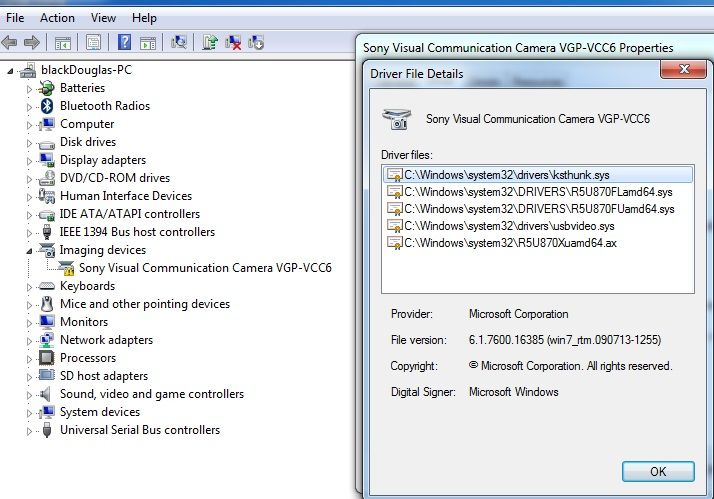Viewport: 714px width, 499px height.
Task: Select the usbvideo.sys driver file
Action: 508,226
